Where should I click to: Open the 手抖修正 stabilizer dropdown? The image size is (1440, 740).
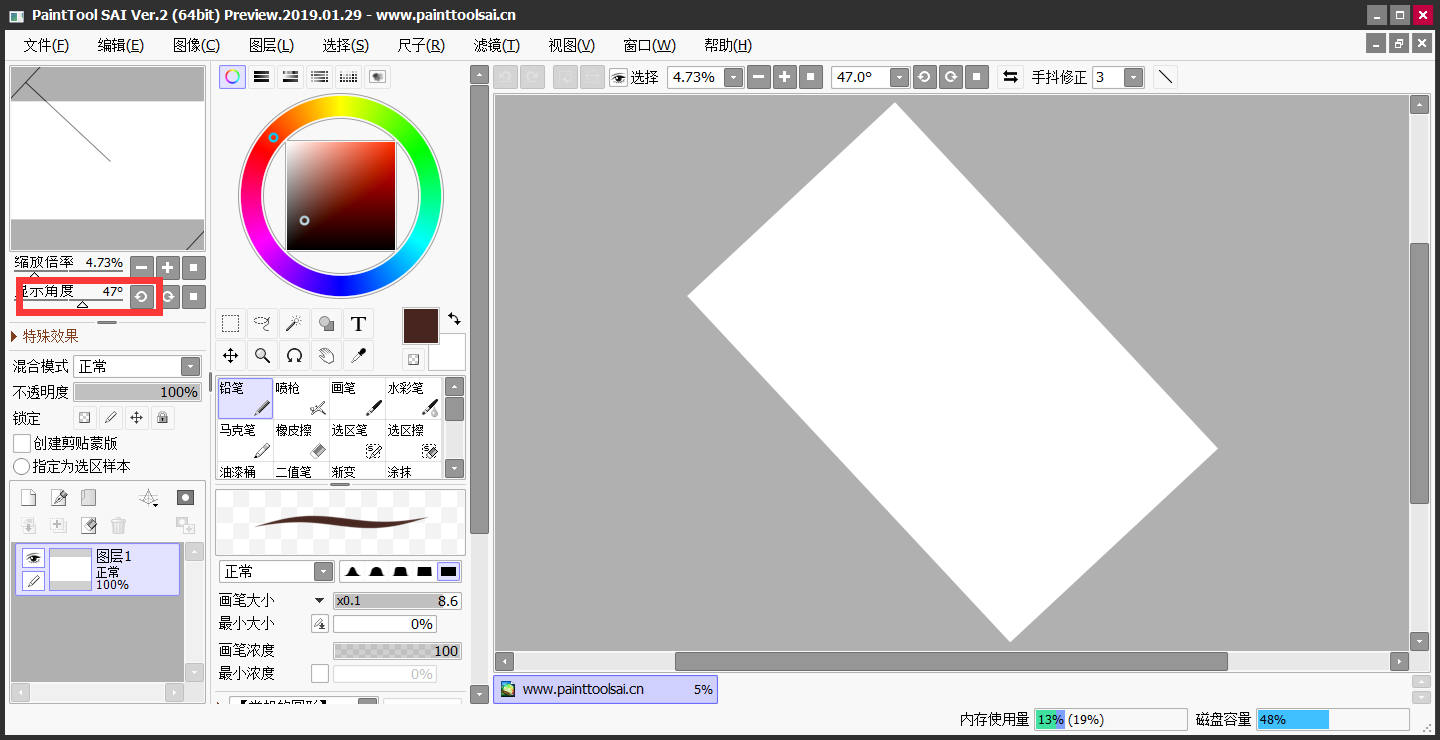(1133, 77)
